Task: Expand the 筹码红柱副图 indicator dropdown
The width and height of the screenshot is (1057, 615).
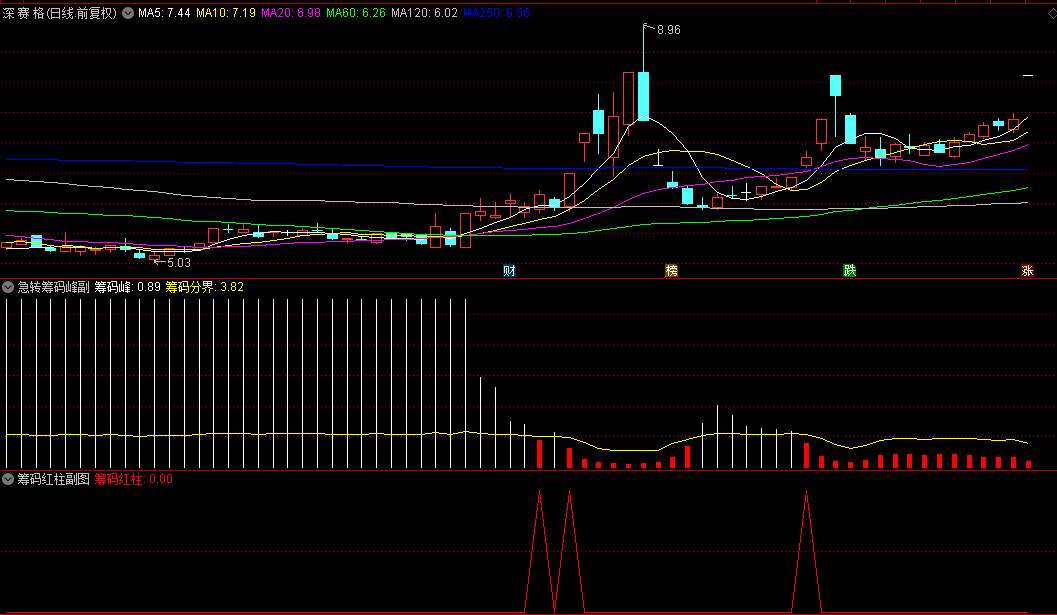Action: 8,479
